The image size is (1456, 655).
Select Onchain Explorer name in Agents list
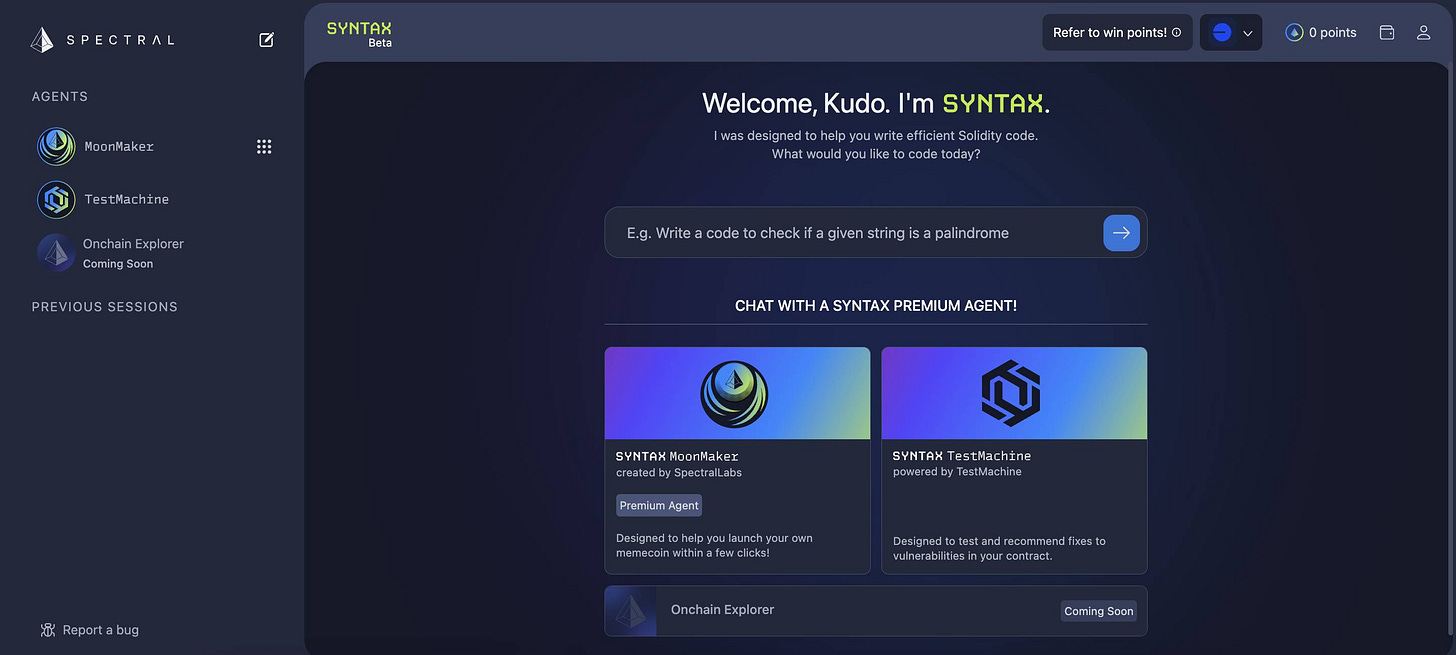[133, 243]
